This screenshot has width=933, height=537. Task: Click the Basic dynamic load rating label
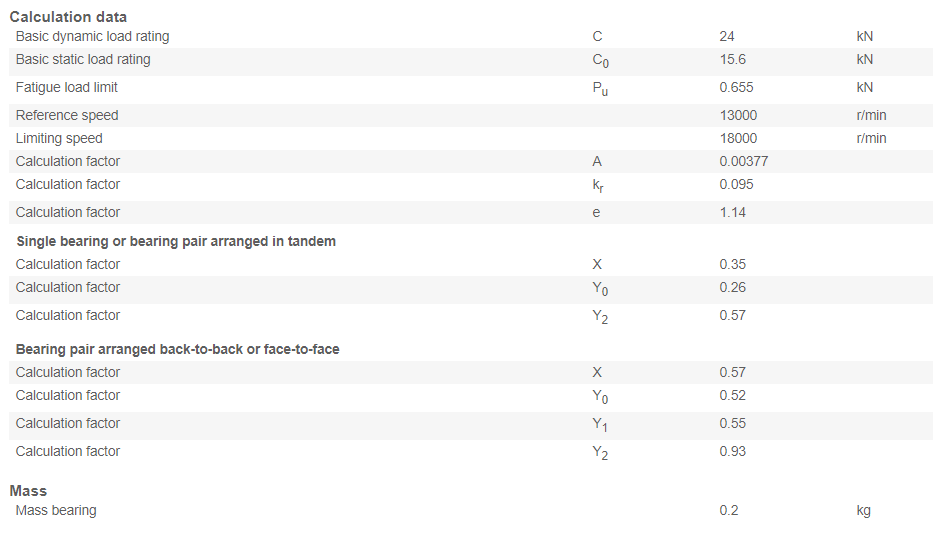[92, 36]
